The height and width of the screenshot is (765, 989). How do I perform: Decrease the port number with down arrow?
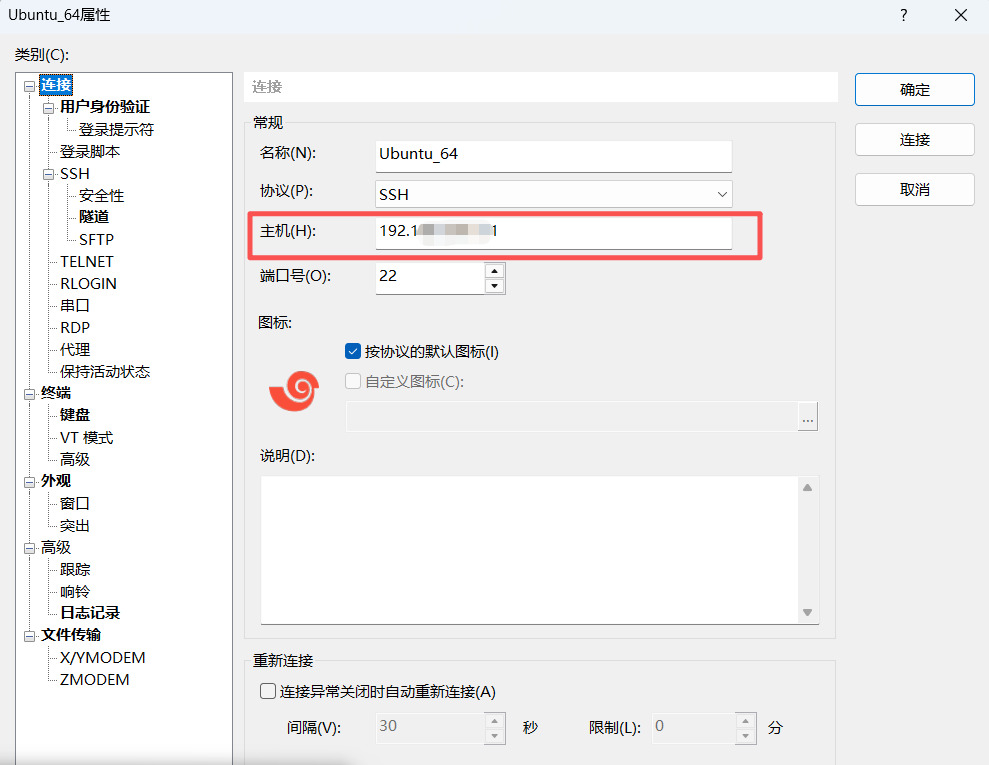pos(494,286)
